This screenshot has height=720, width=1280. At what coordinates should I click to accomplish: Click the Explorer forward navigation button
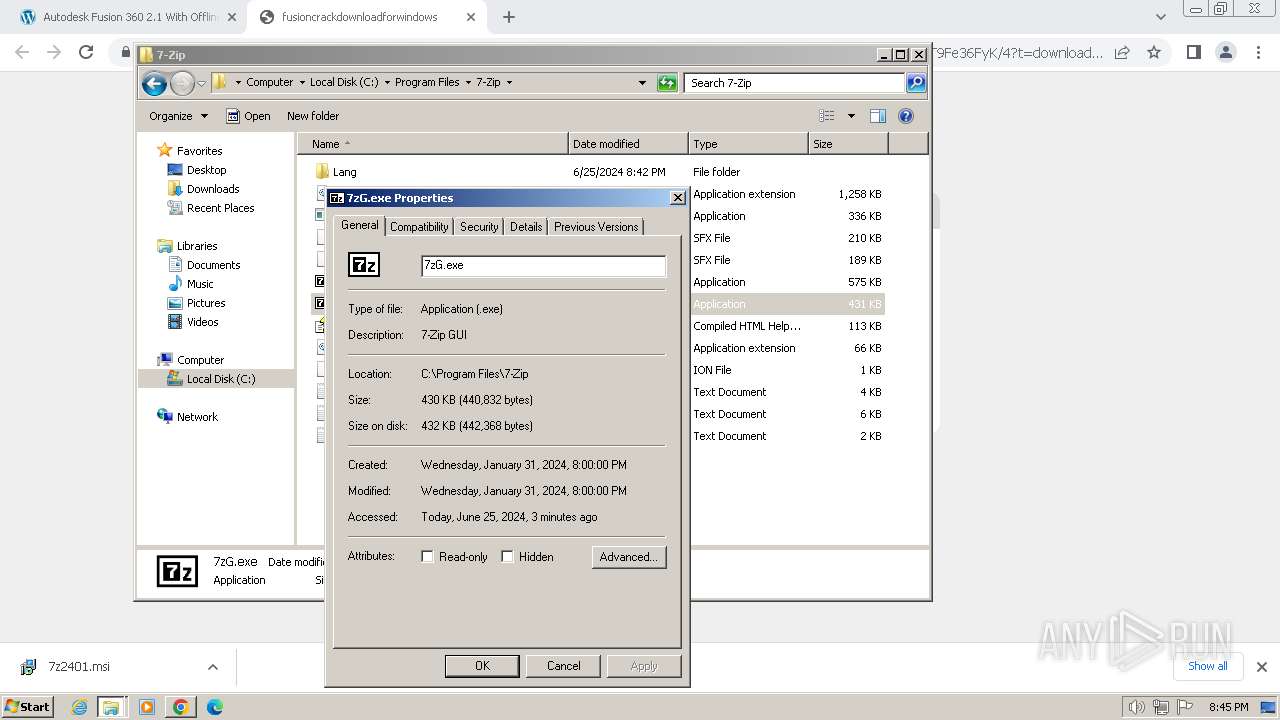pos(182,83)
